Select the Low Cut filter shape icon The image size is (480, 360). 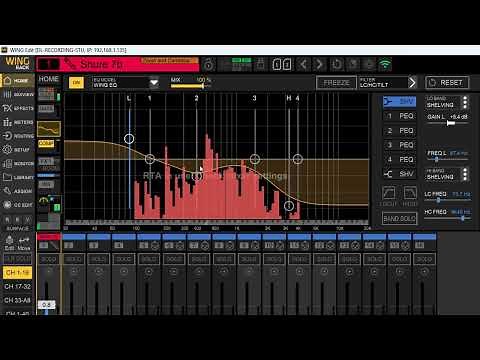pos(389,193)
